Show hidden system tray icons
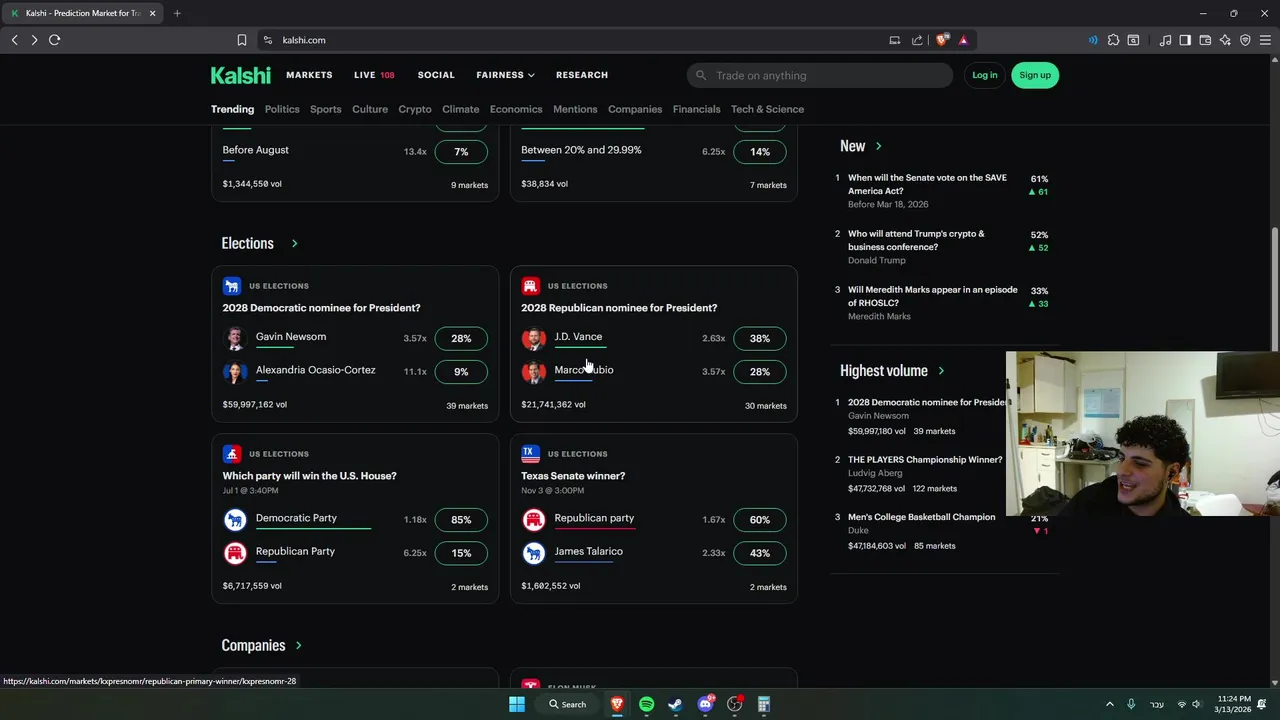 (1109, 704)
